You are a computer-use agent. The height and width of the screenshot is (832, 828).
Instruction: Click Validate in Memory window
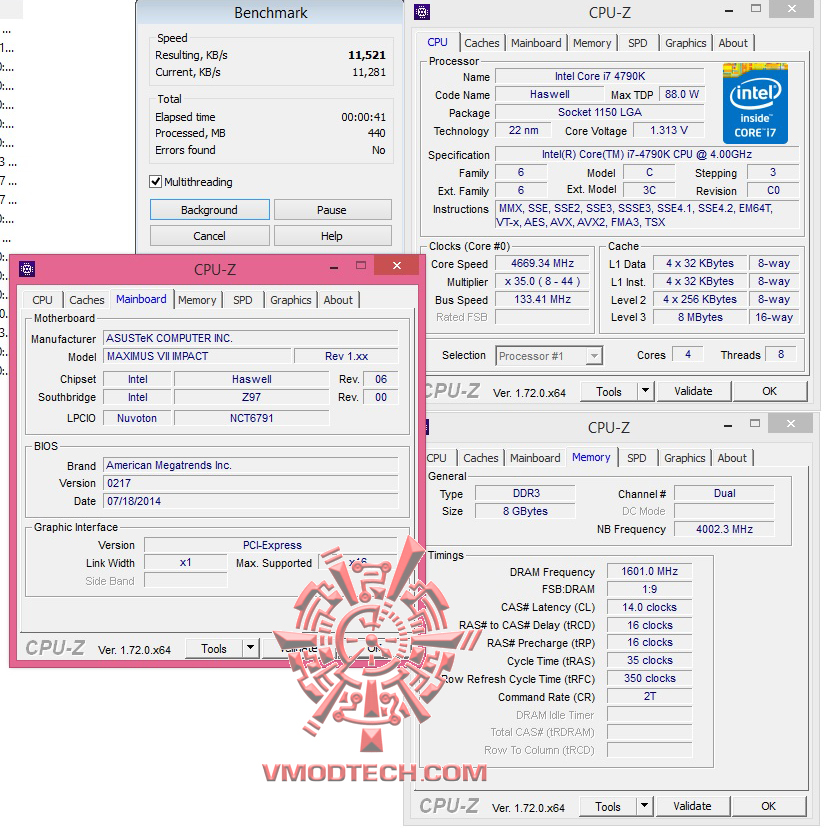pyautogui.click(x=692, y=806)
